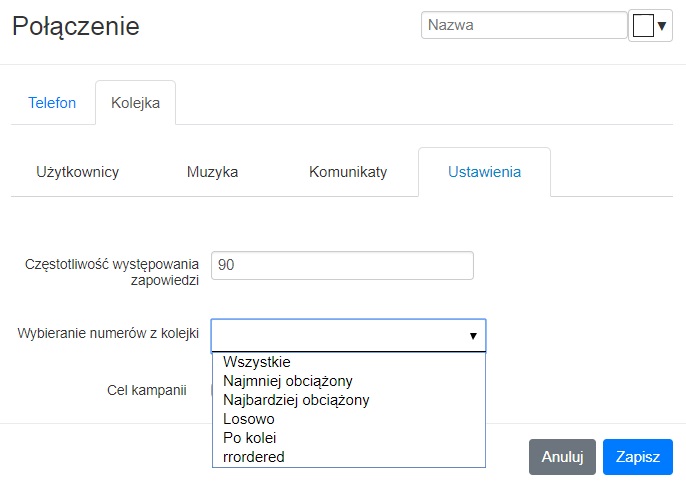Switch to the Komunikaty sub-tab
686x487 pixels.
(x=348, y=172)
